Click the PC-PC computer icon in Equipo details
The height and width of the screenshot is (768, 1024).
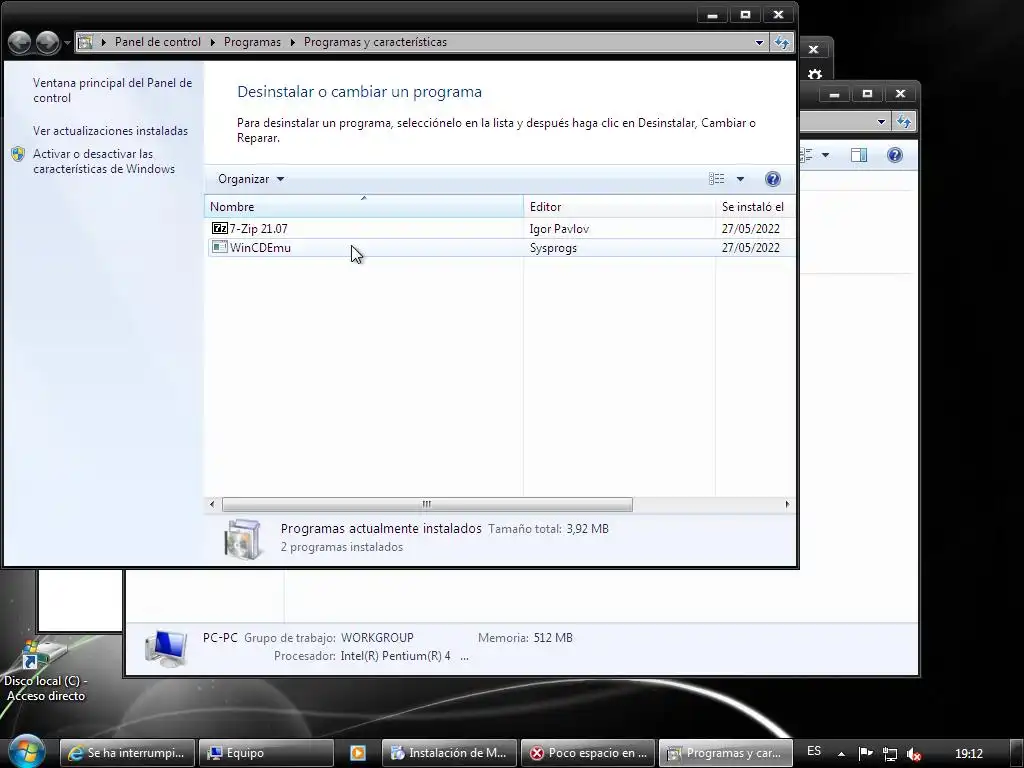tap(166, 648)
